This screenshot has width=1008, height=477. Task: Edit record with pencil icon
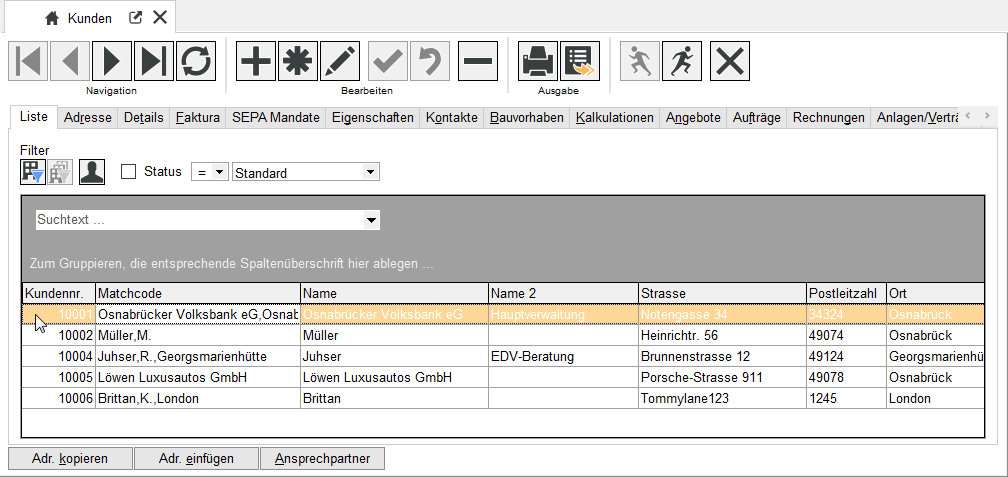click(x=339, y=61)
